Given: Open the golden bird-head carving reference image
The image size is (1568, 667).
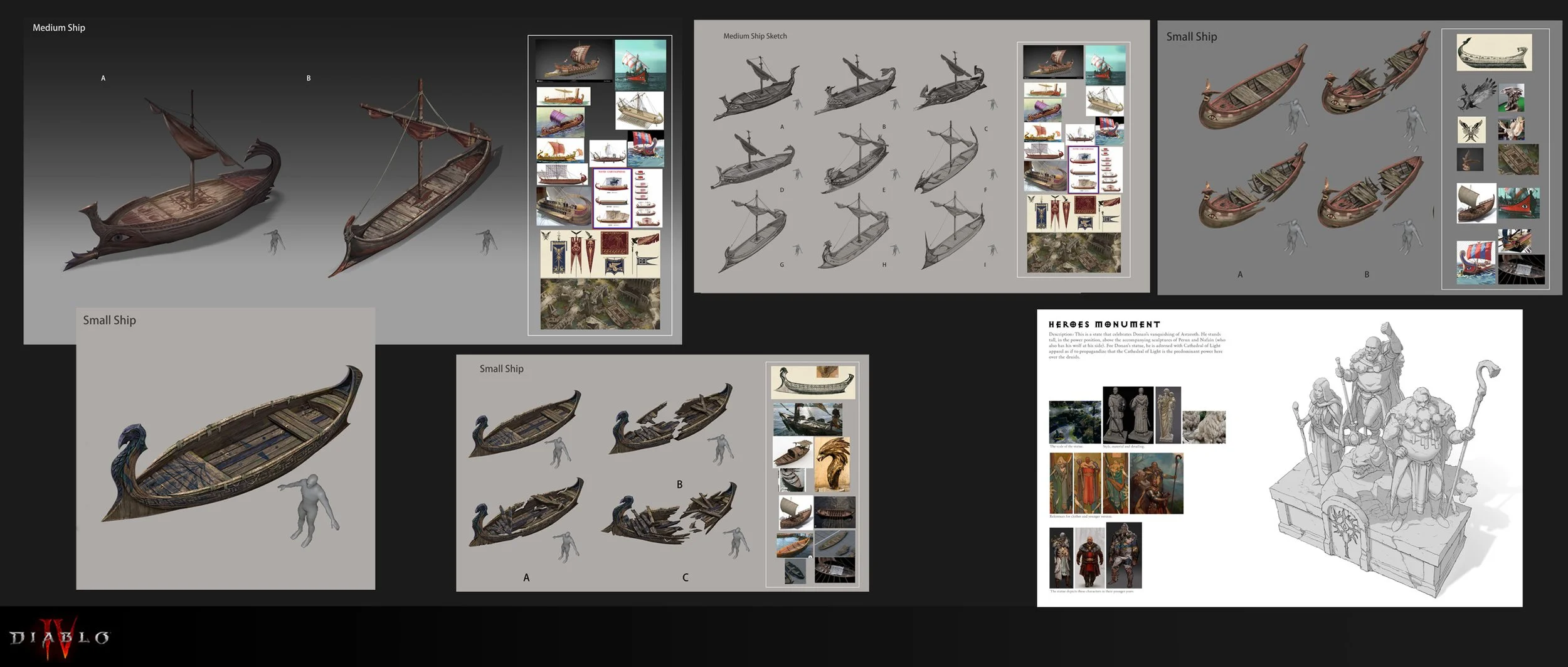Looking at the screenshot, I should click(832, 464).
